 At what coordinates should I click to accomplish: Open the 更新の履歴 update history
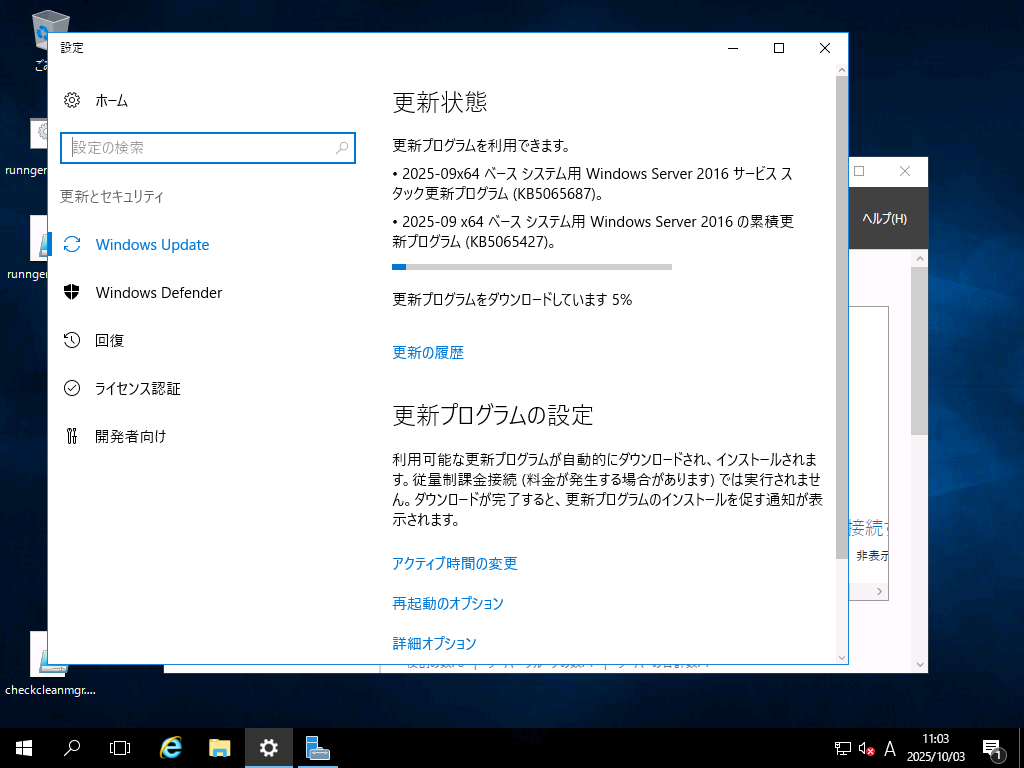pyautogui.click(x=428, y=352)
